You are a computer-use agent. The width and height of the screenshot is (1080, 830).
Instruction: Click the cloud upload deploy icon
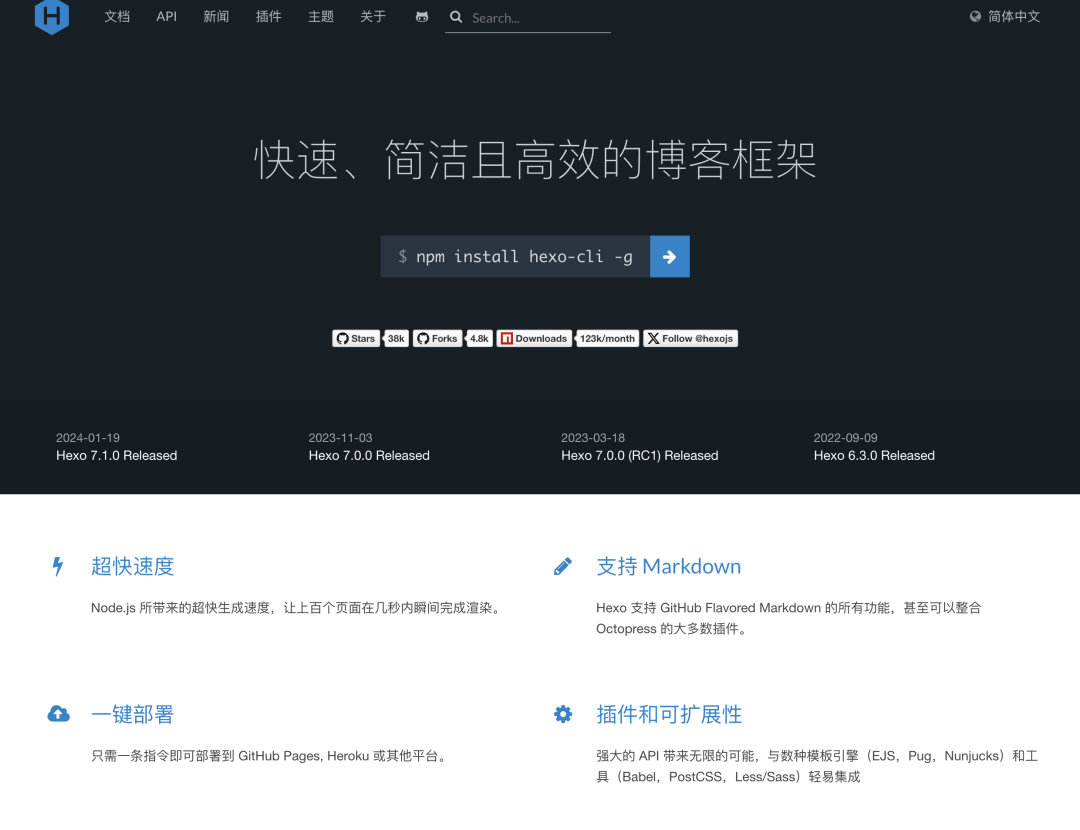[59, 714]
